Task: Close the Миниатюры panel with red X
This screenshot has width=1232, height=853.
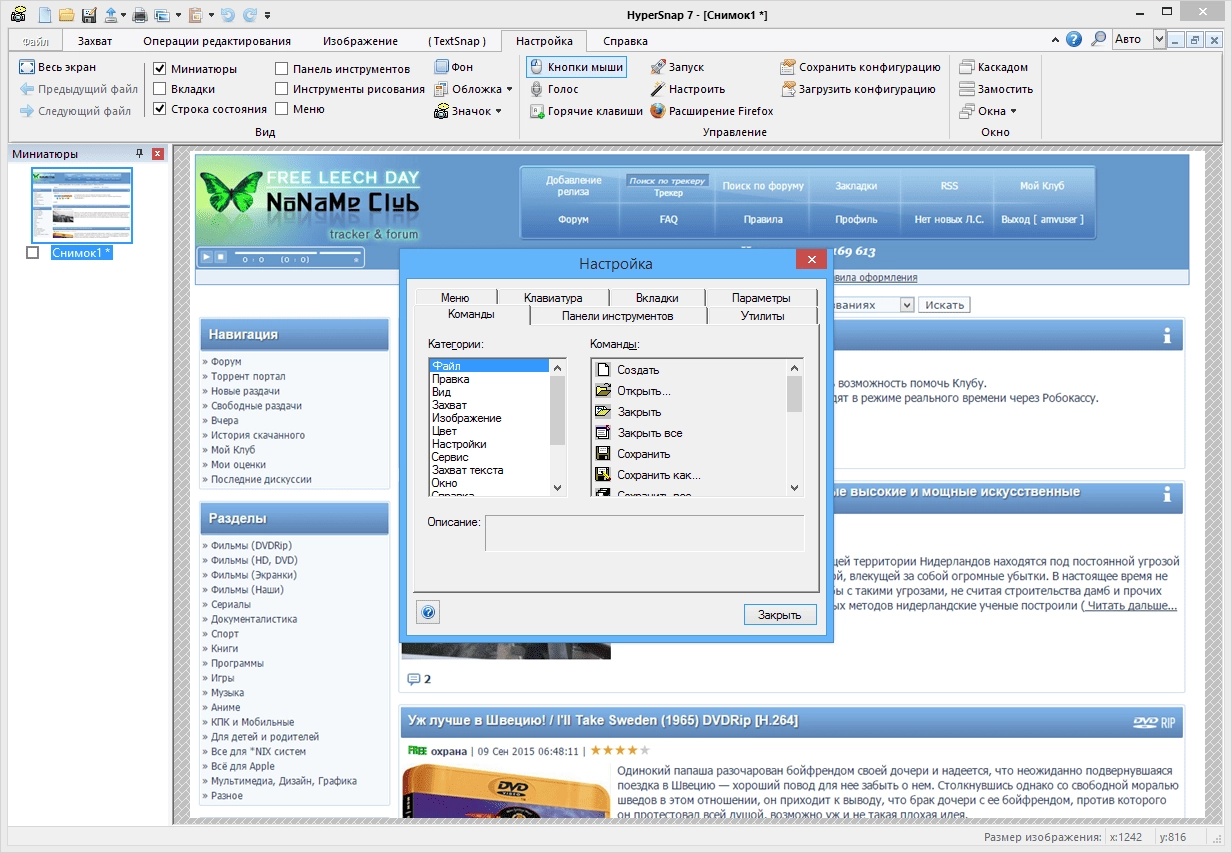Action: point(158,154)
